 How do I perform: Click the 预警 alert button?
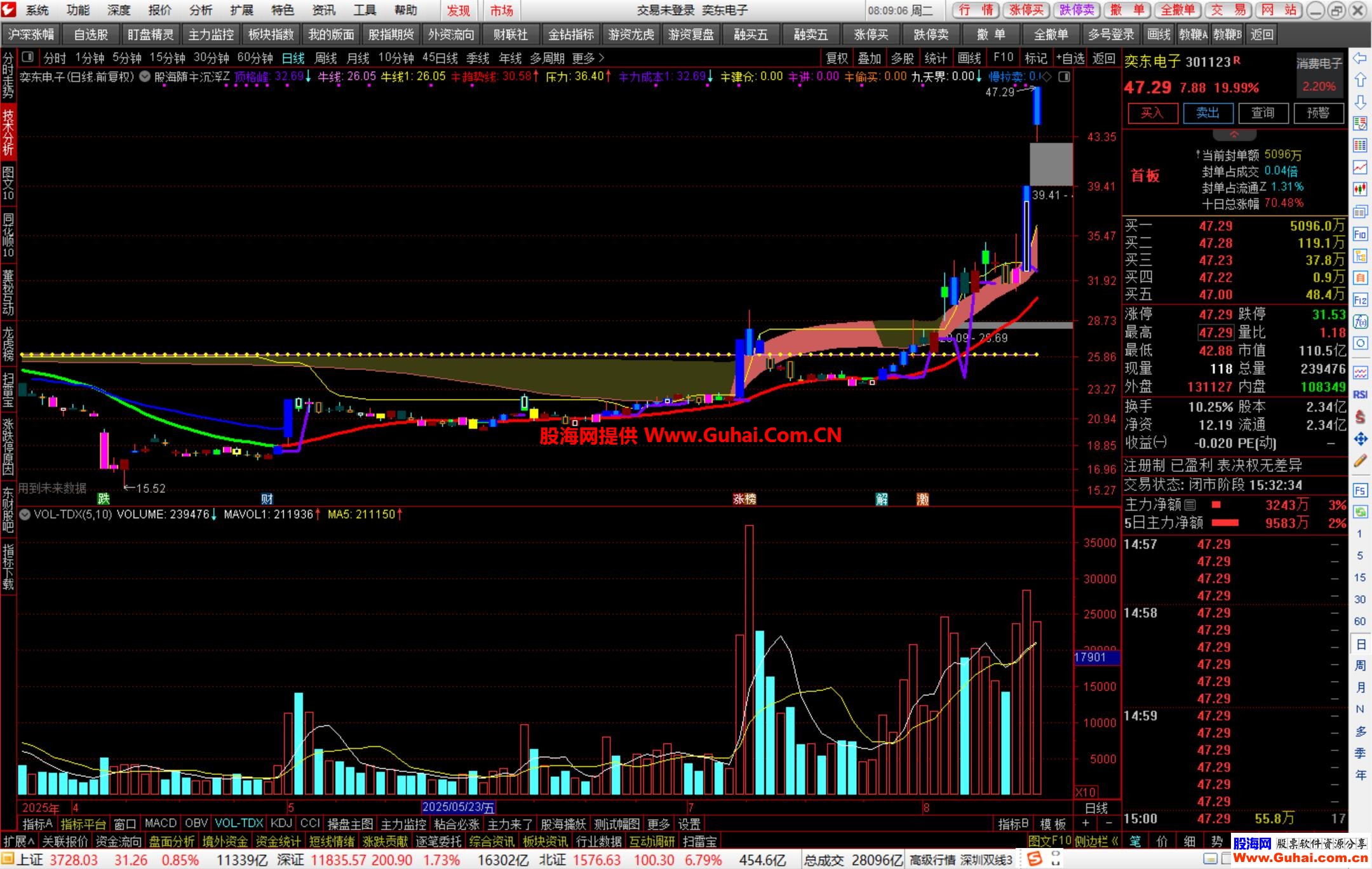pos(1318,113)
